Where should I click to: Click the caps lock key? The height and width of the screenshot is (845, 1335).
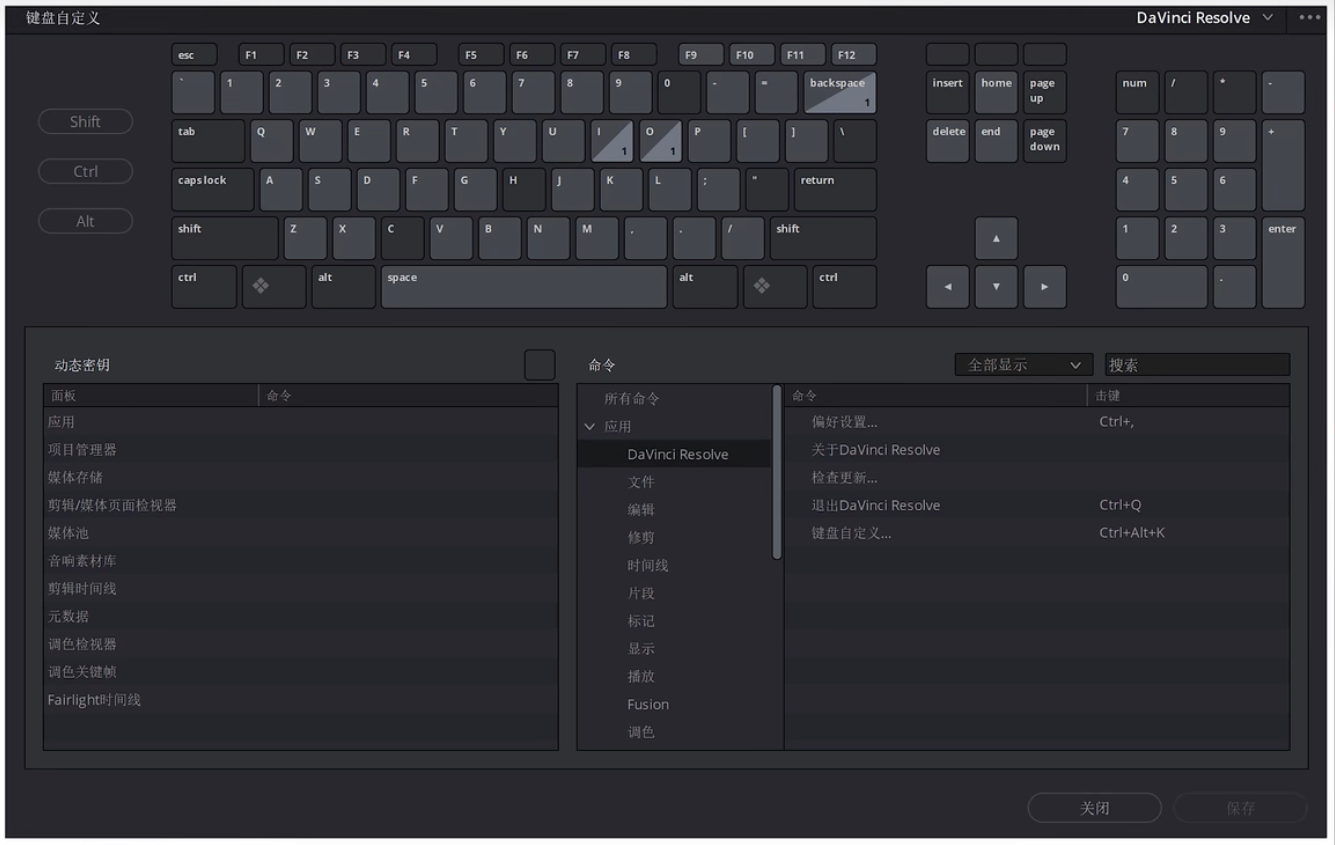point(213,190)
